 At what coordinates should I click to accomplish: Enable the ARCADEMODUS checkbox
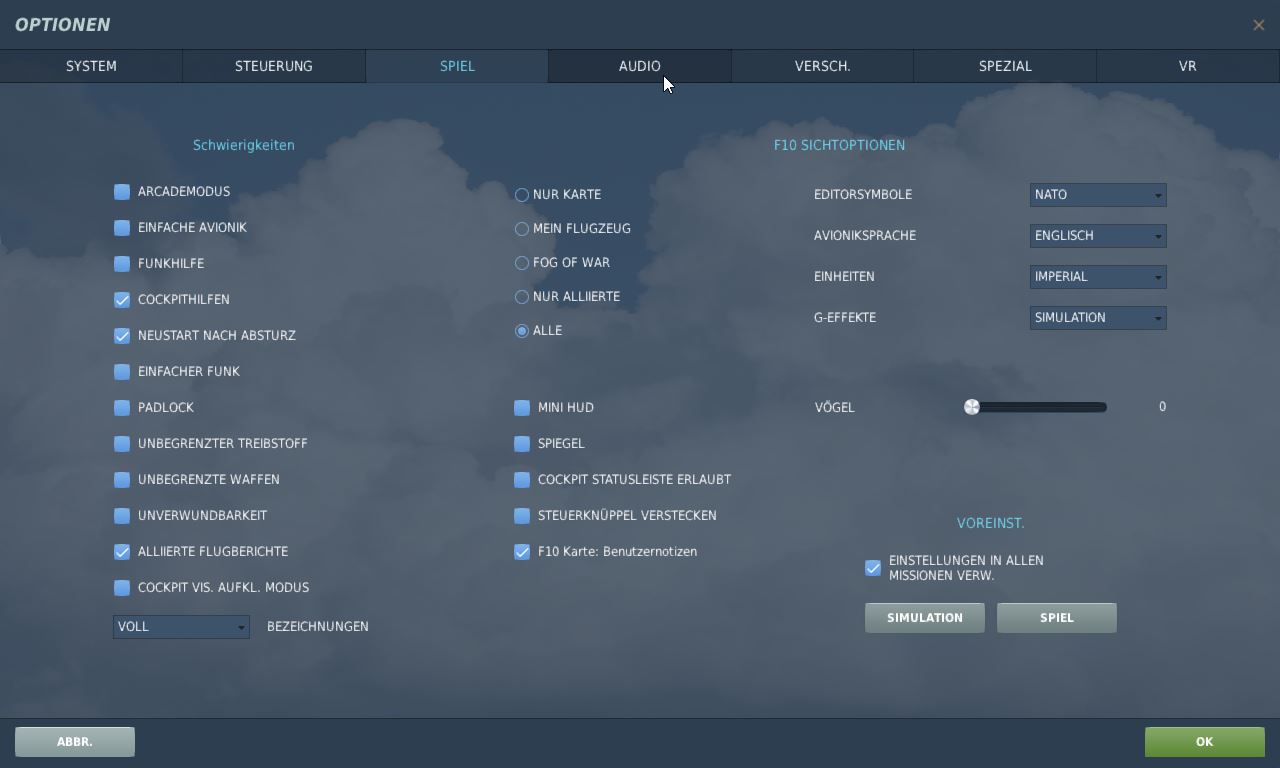[x=122, y=192]
